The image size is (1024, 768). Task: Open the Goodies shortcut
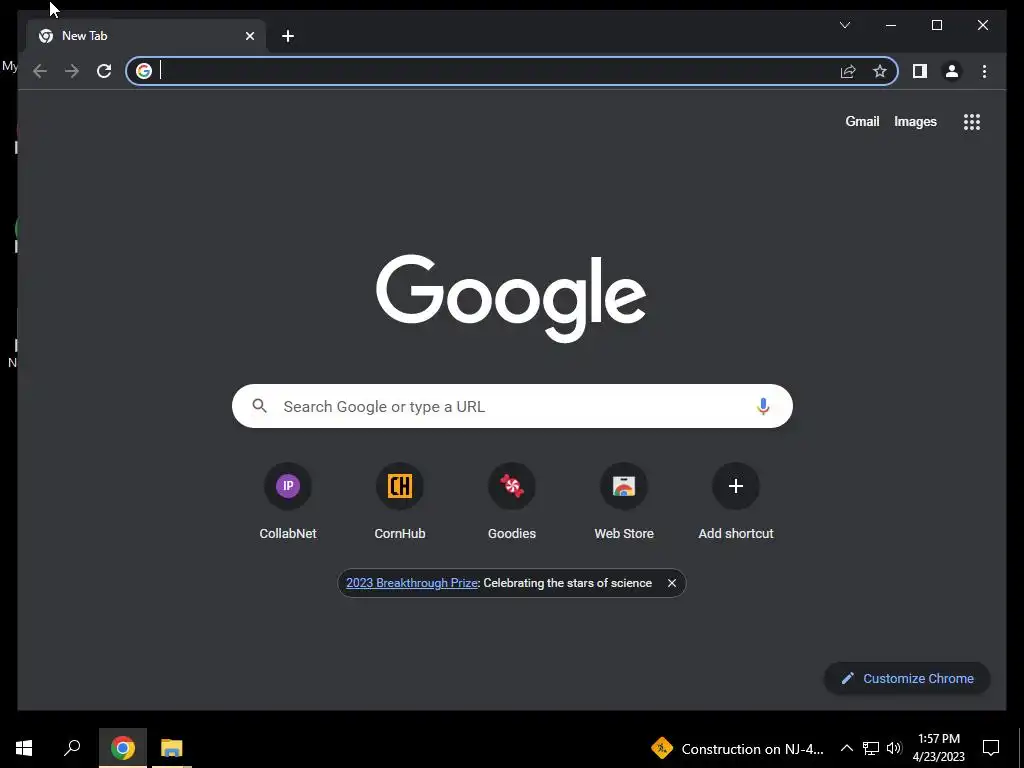pos(512,501)
